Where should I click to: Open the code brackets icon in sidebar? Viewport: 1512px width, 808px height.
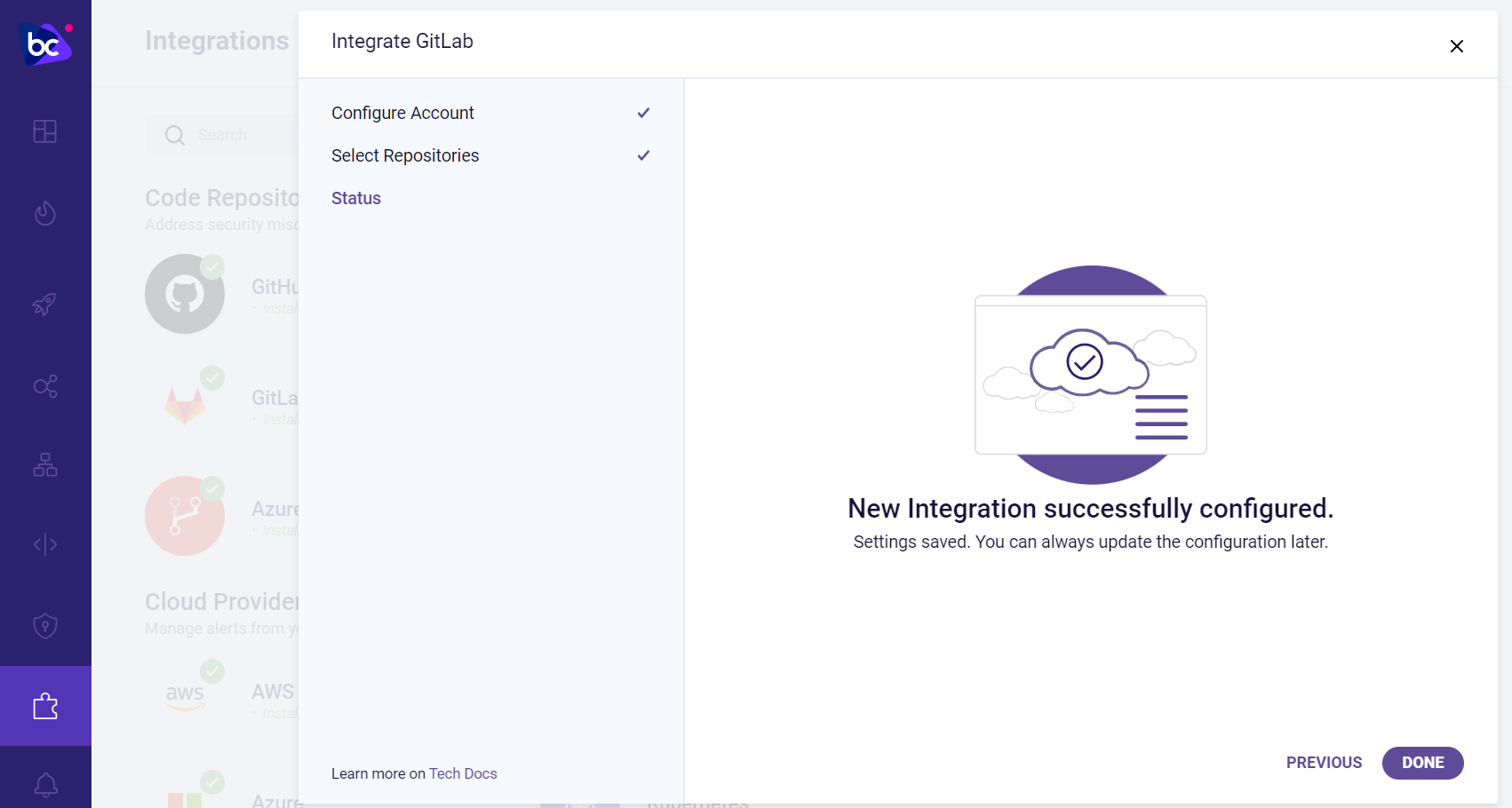(x=45, y=544)
